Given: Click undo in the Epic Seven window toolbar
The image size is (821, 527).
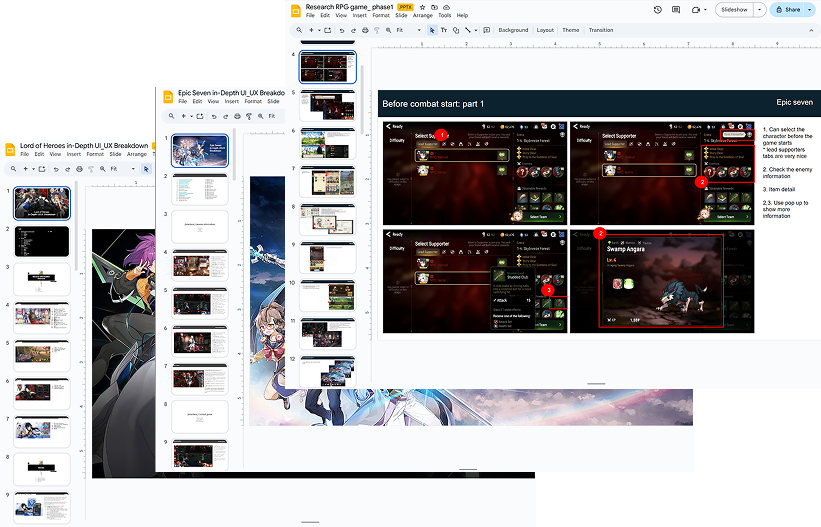Looking at the screenshot, I should (x=213, y=116).
